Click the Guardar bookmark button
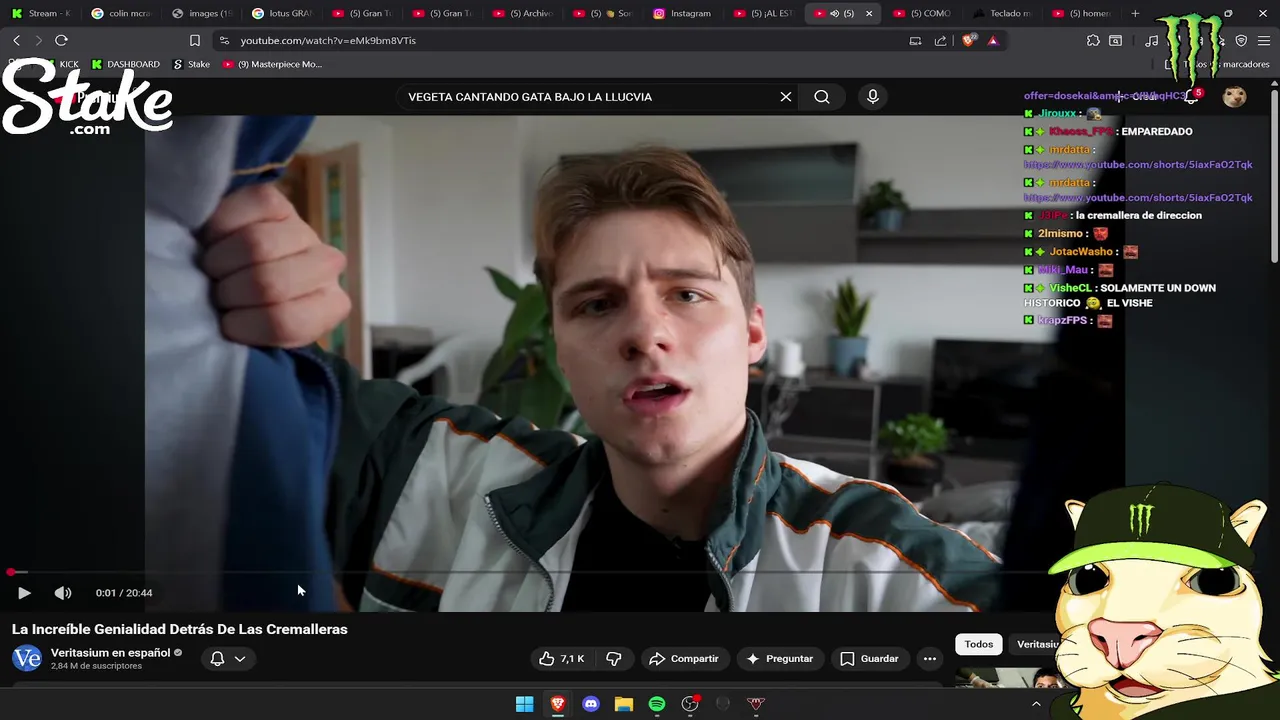 click(869, 659)
